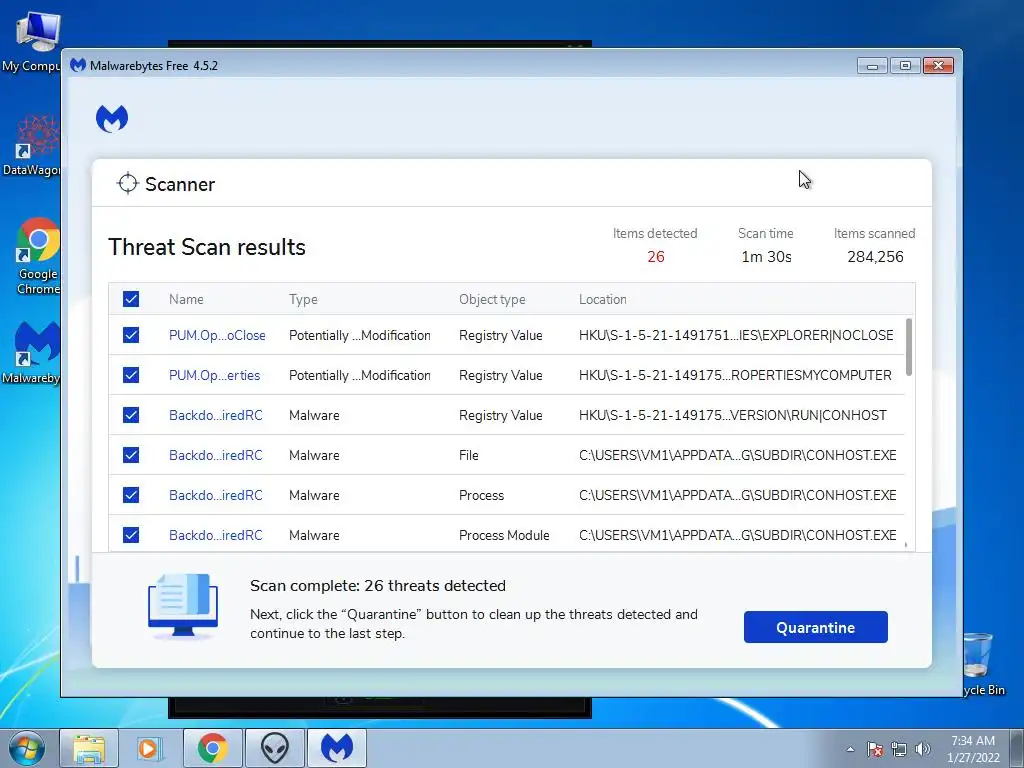Open the alien head app in the taskbar
Image resolution: width=1024 pixels, height=768 pixels.
[x=274, y=748]
